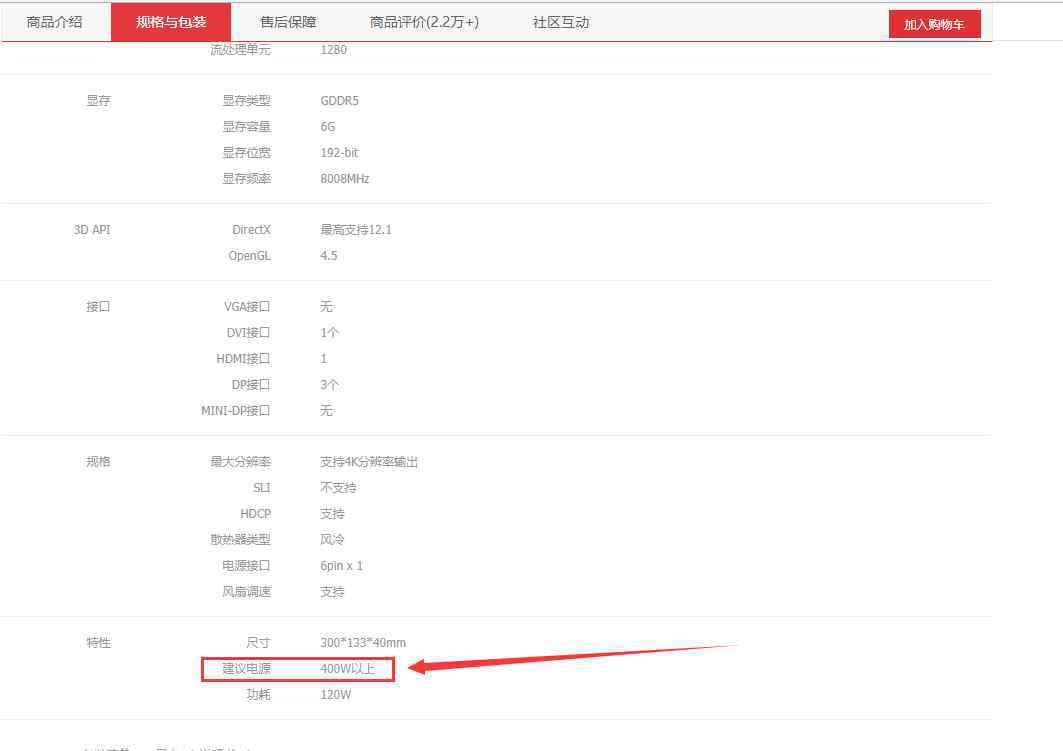Select the 300*133*40mm size value
This screenshot has width=1063, height=751.
pyautogui.click(x=363, y=643)
